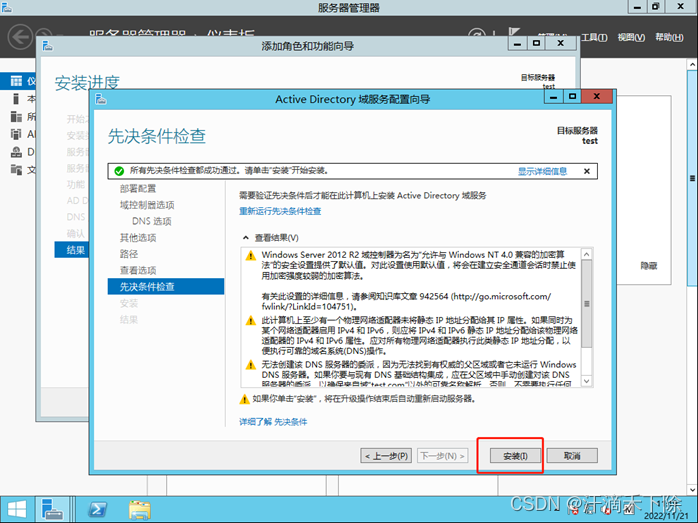698x523 pixels.
Task: Open Windows Start button
Action: pos(17,509)
